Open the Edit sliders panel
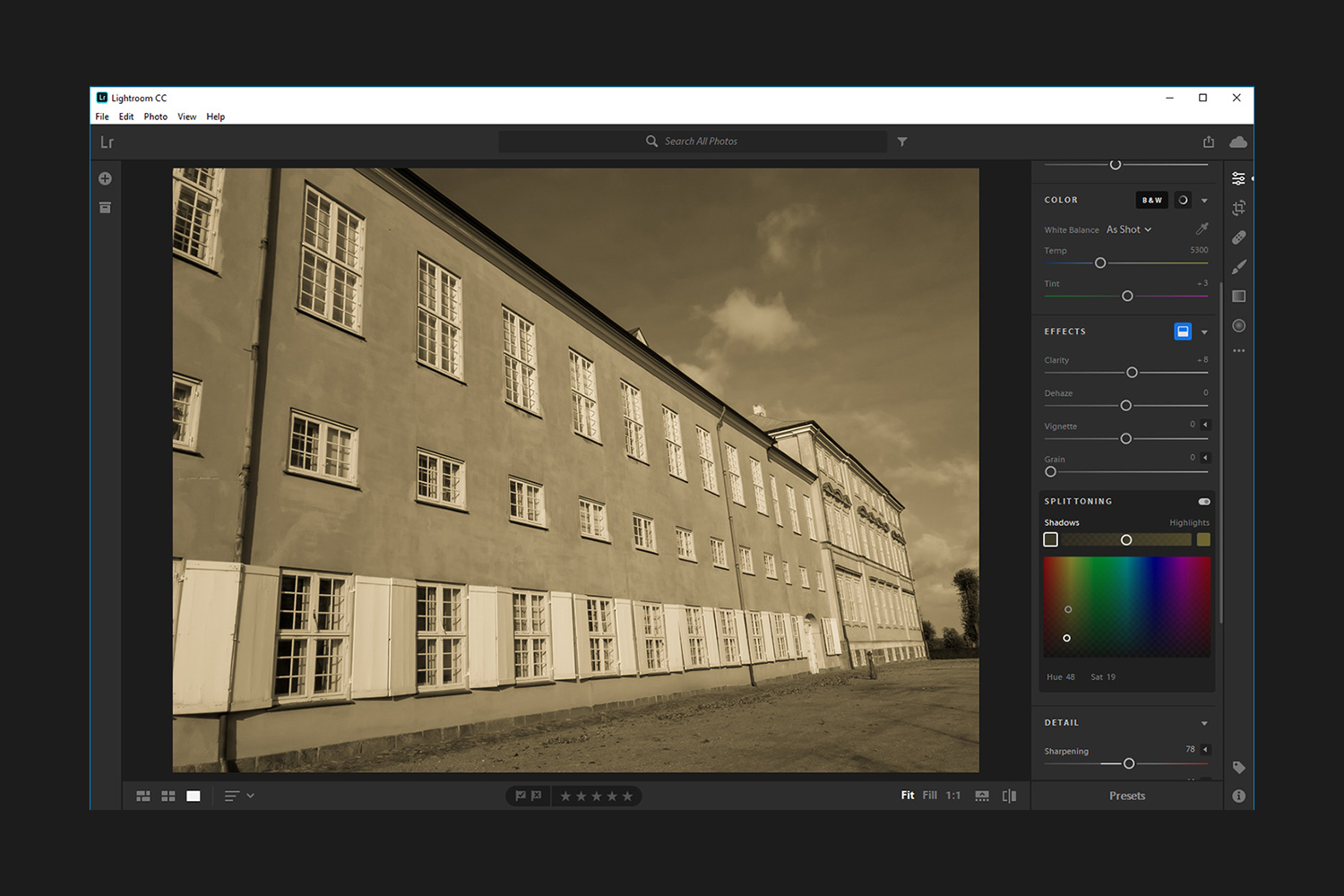Viewport: 1344px width, 896px height. pyautogui.click(x=1238, y=177)
